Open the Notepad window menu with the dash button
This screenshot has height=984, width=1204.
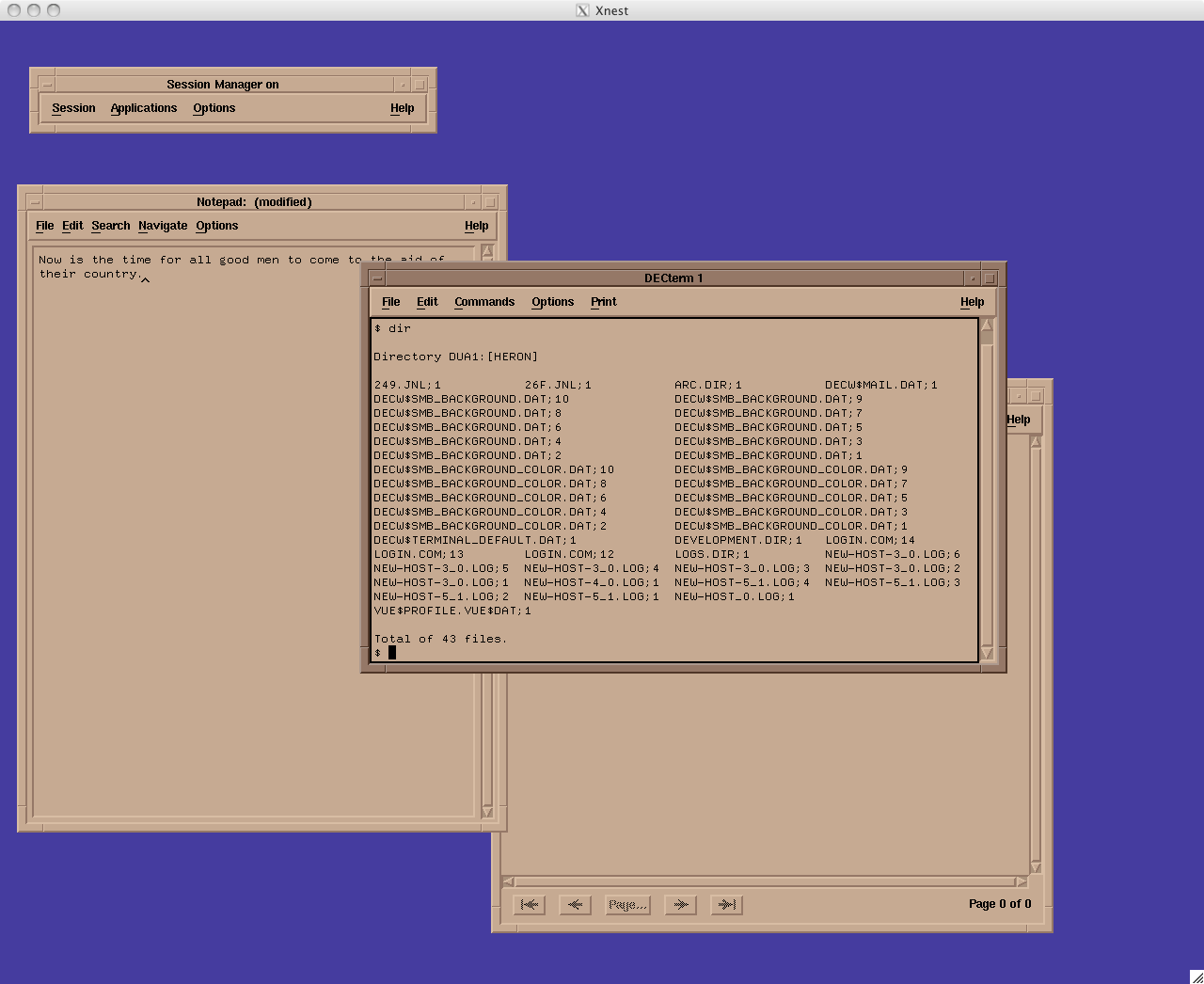click(x=34, y=201)
